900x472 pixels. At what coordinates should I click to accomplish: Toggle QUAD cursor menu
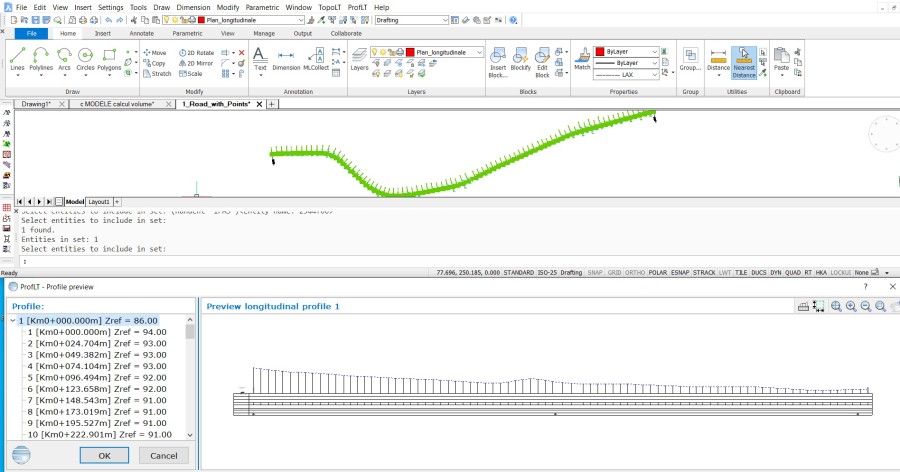click(793, 273)
